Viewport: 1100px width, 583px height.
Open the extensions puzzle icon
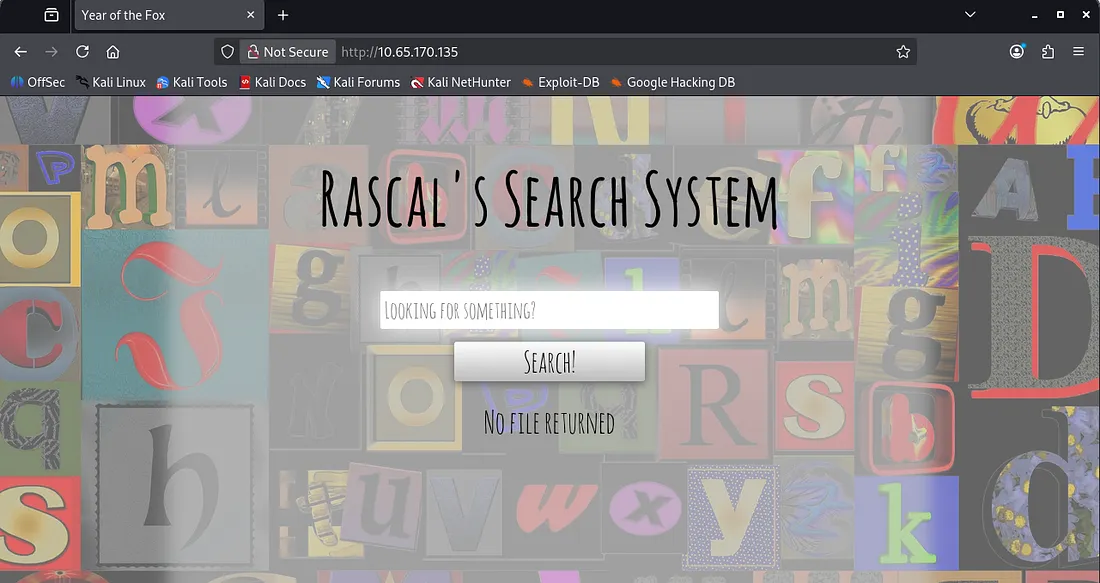pyautogui.click(x=1048, y=52)
